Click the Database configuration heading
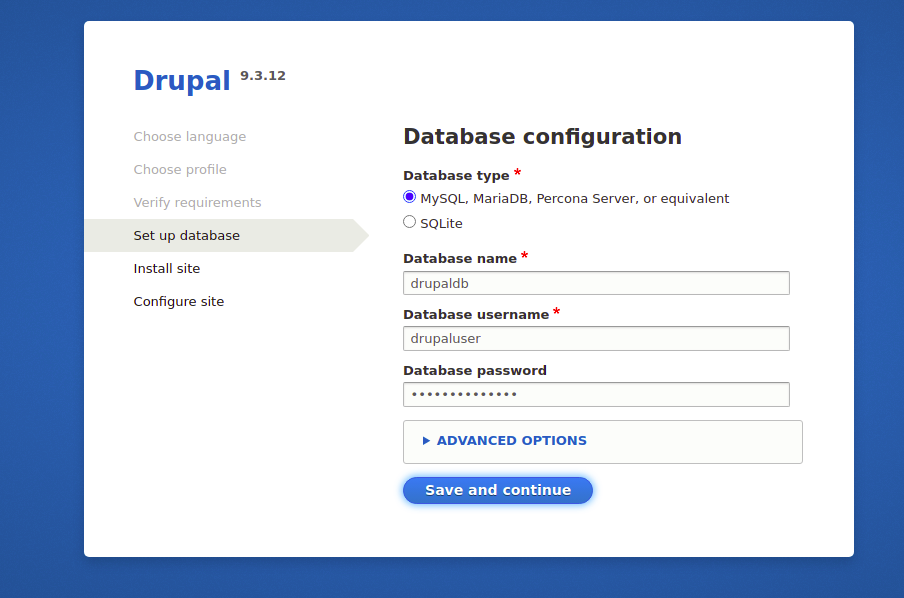The image size is (904, 598). [x=543, y=137]
